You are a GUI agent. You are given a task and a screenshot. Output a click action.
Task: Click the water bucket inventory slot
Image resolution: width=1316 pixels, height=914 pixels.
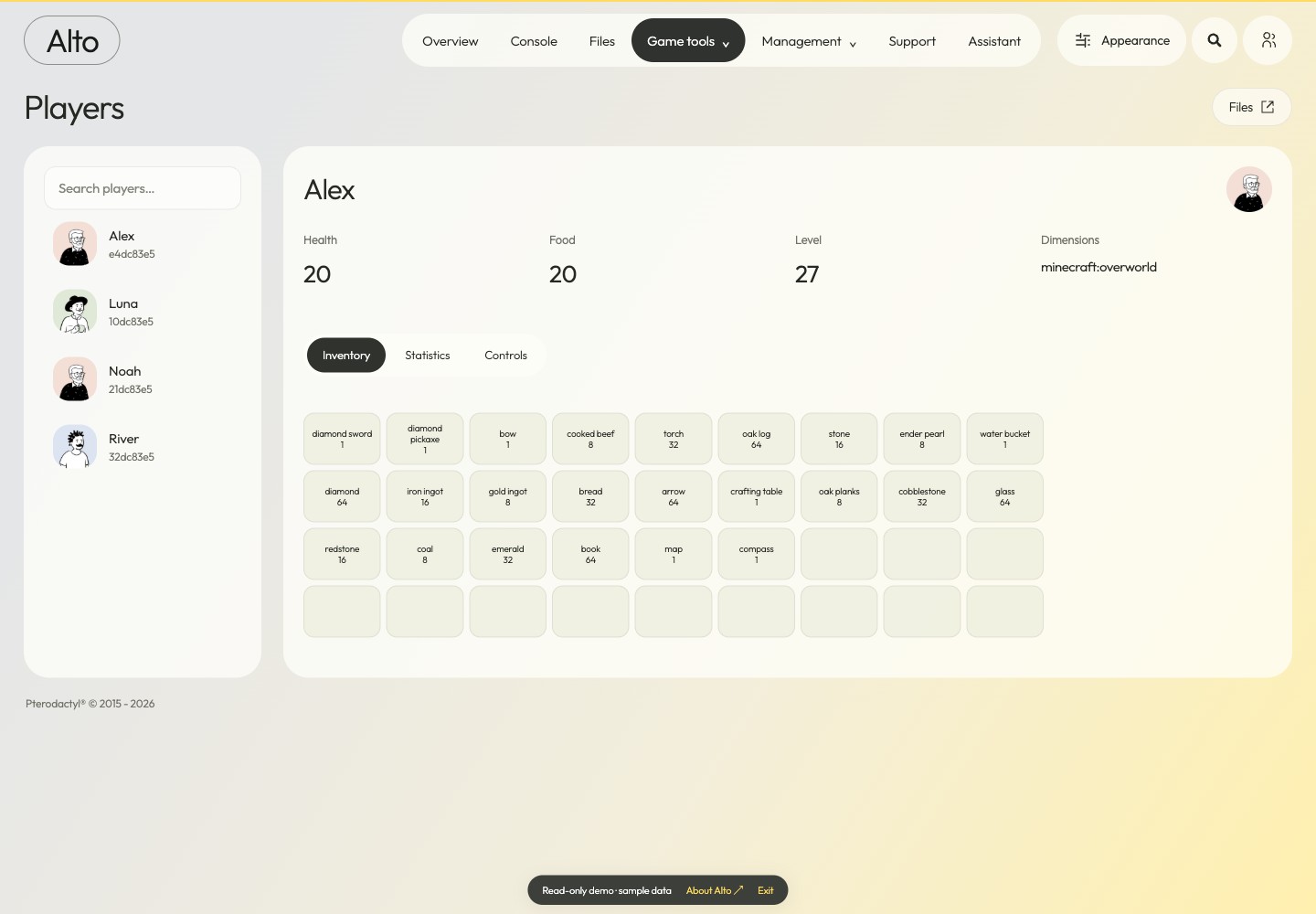click(x=1005, y=439)
